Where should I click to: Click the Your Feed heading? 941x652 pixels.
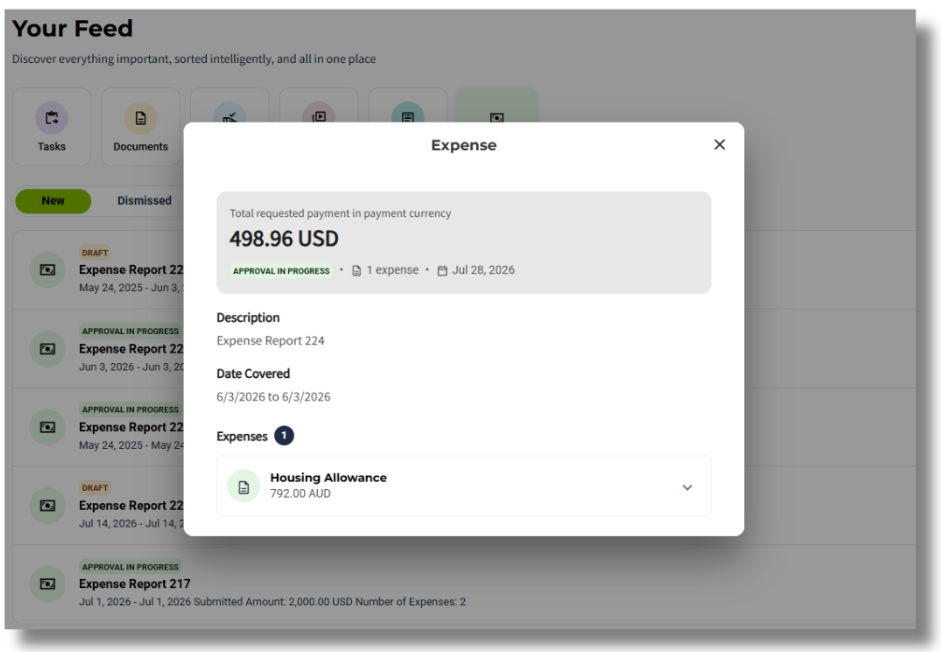click(72, 28)
